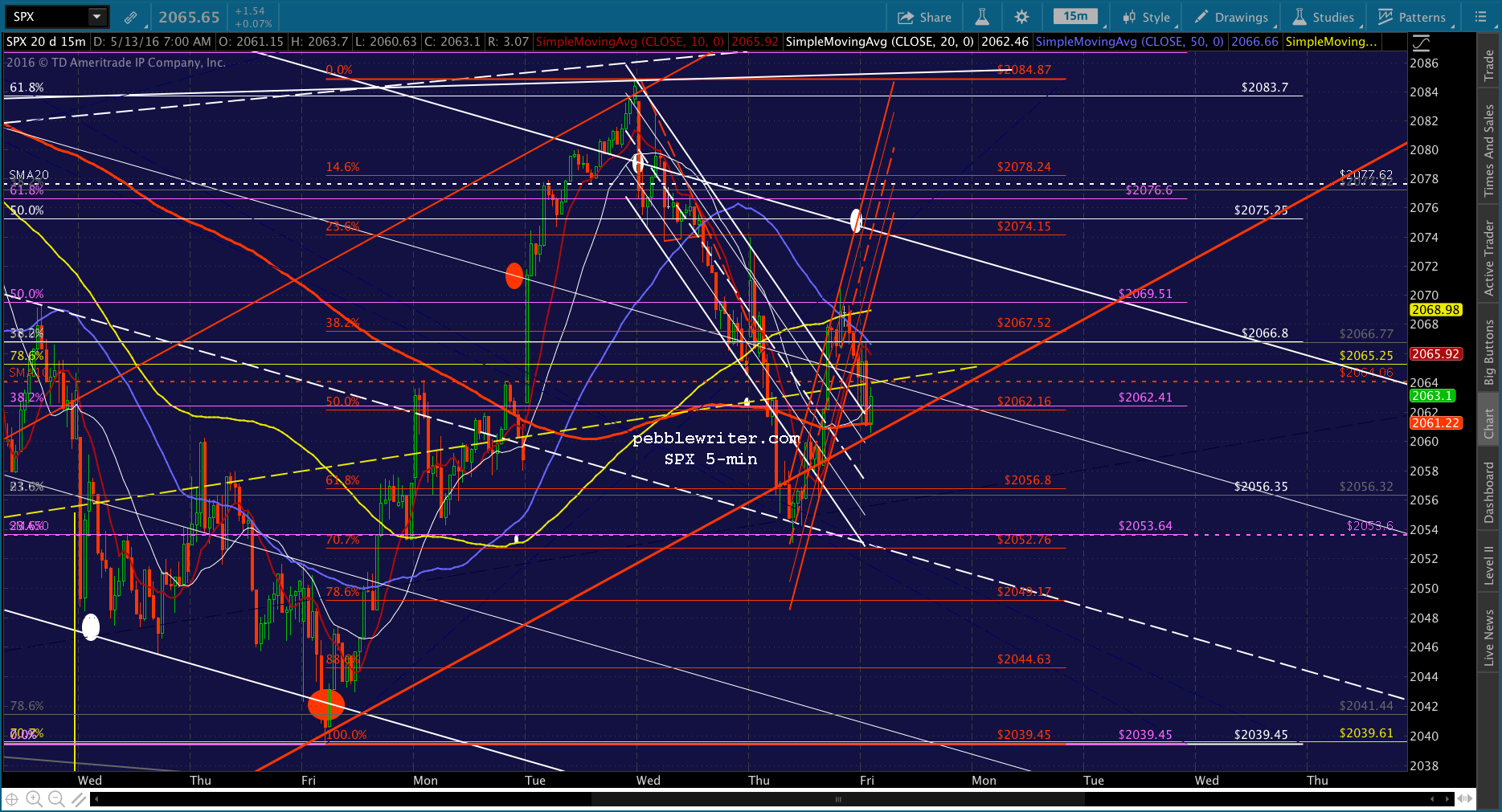The image size is (1502, 812).
Task: Click the $2067.52 Fibonacci label
Action: [1024, 323]
